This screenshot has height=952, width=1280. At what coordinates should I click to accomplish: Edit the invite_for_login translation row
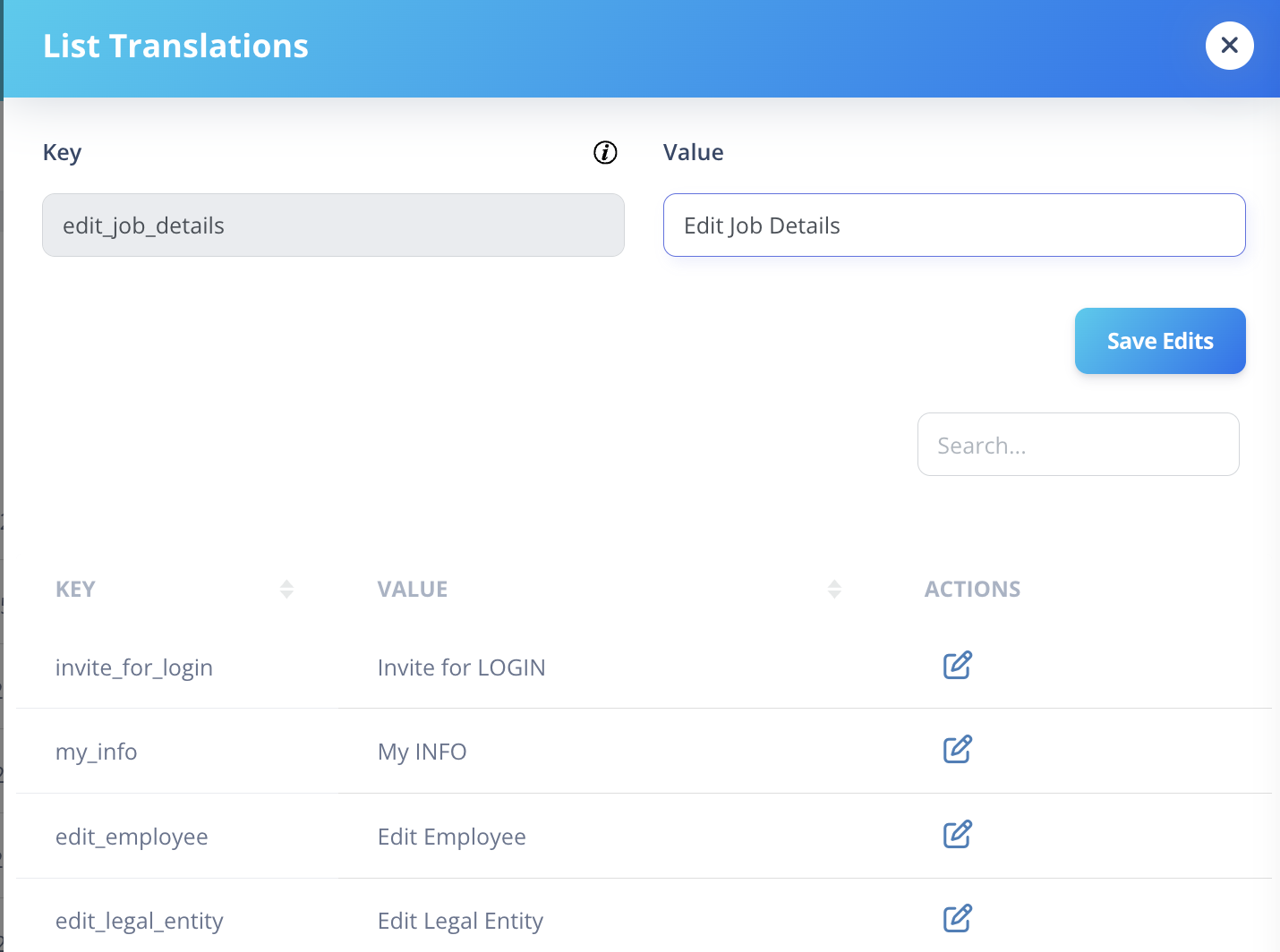tap(957, 665)
